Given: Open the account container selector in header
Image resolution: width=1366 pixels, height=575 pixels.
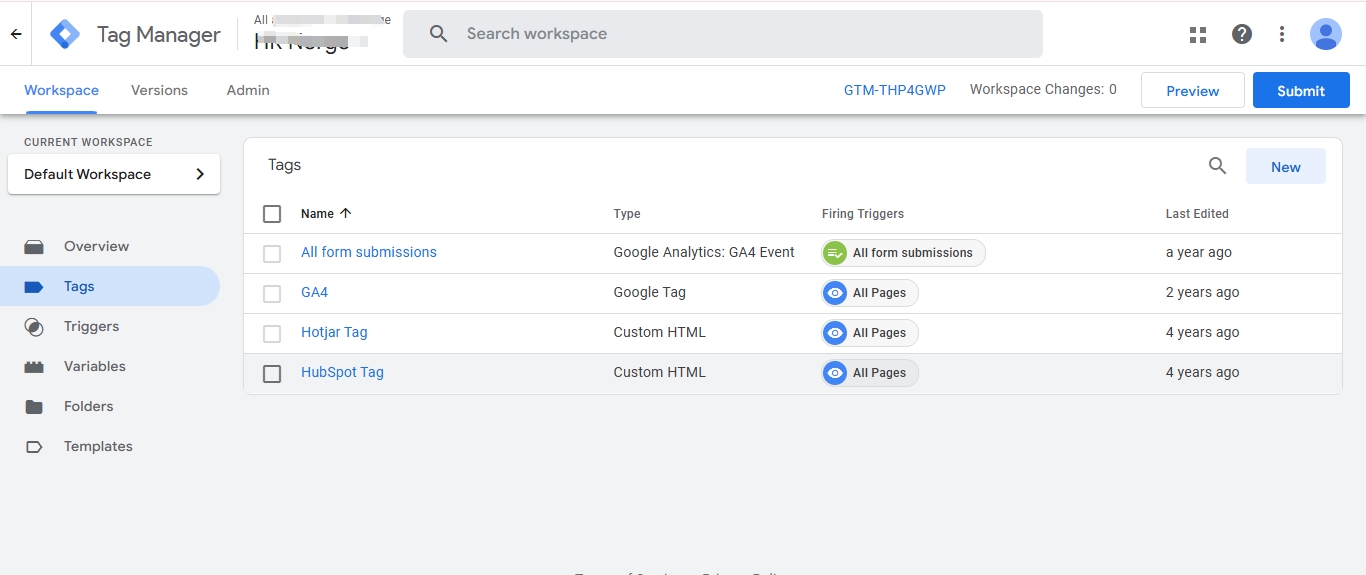Looking at the screenshot, I should click(x=322, y=34).
